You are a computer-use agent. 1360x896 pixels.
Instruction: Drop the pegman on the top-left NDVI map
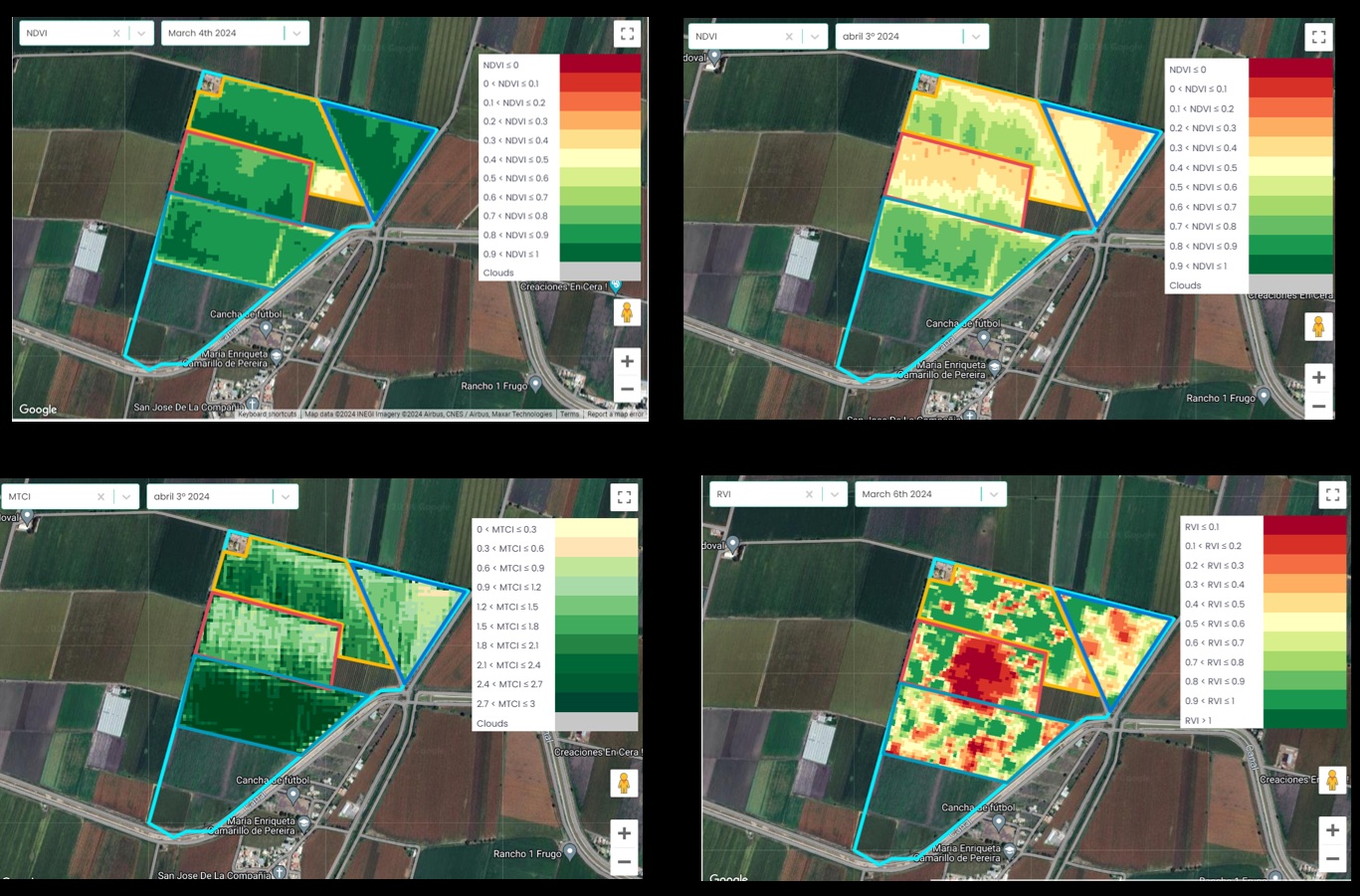pyautogui.click(x=627, y=313)
